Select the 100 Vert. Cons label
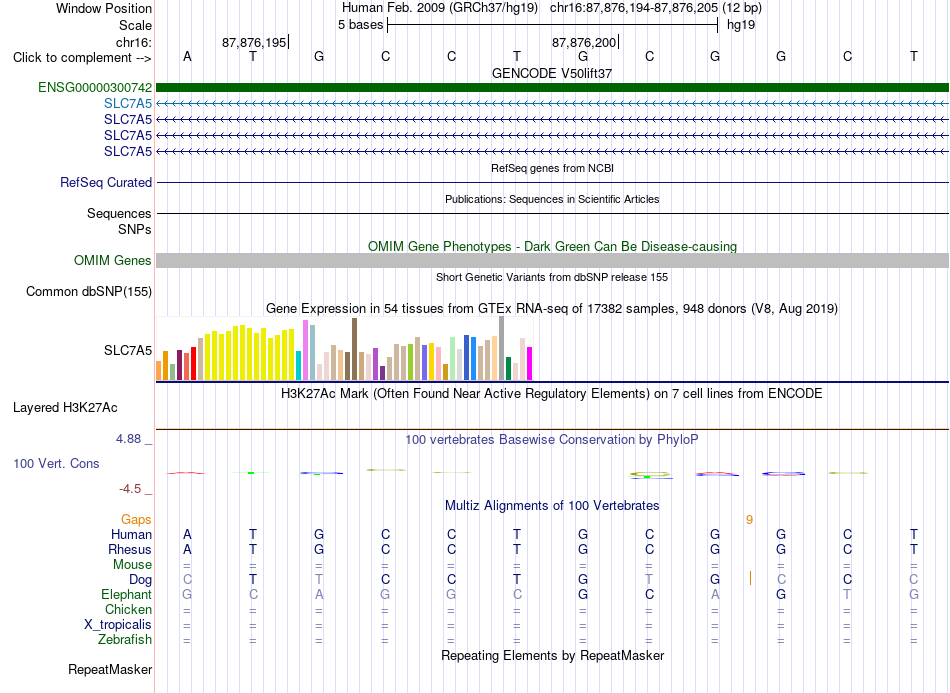The width and height of the screenshot is (950, 693). (x=56, y=463)
